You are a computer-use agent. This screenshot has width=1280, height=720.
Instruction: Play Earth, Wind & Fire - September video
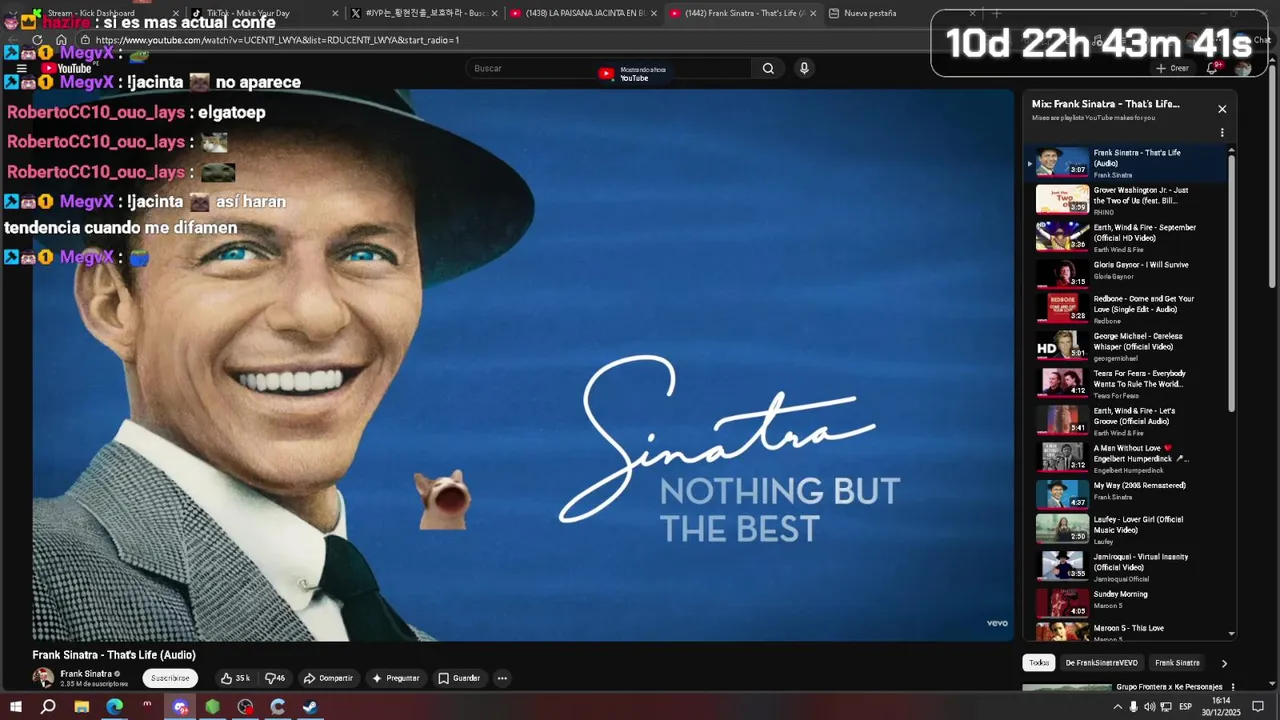1127,237
